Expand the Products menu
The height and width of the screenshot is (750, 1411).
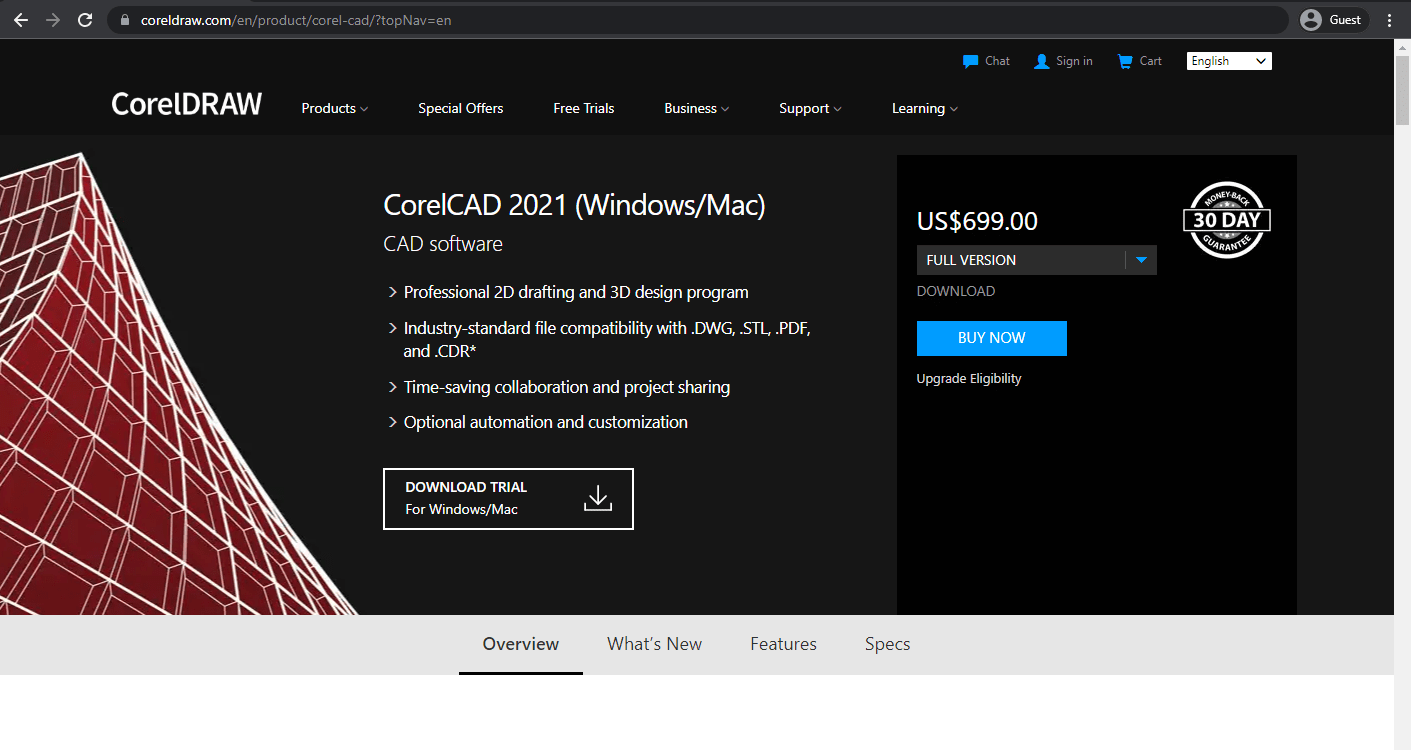[335, 108]
